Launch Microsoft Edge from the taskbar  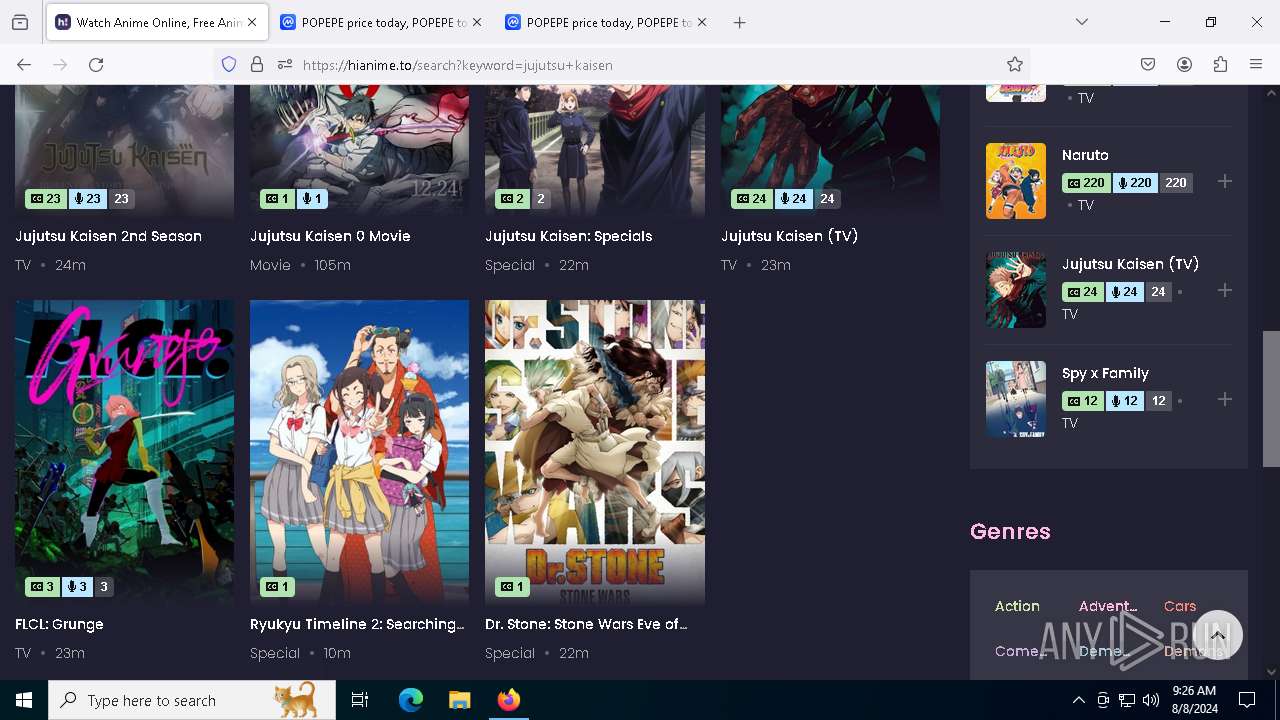tap(411, 700)
